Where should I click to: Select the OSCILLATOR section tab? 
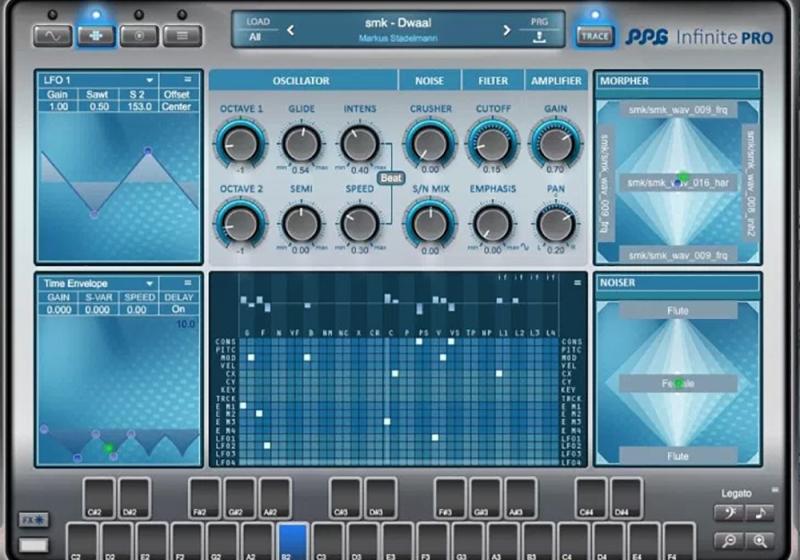pyautogui.click(x=301, y=81)
